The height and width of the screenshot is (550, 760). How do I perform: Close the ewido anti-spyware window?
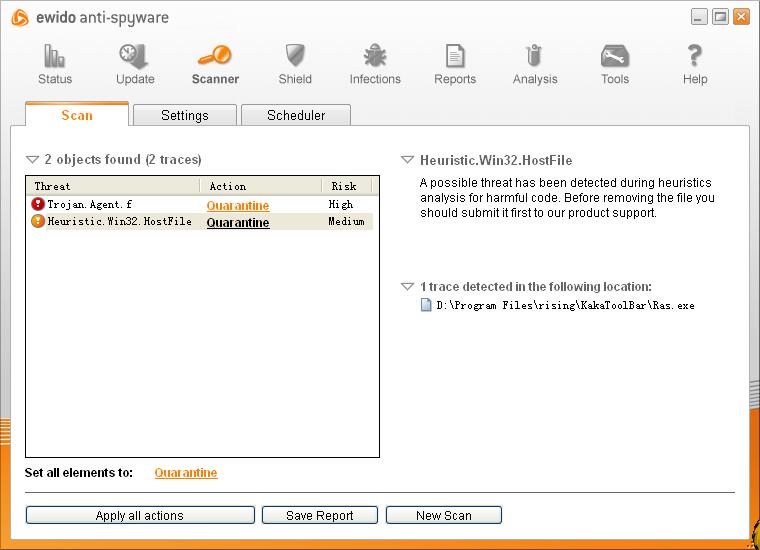click(741, 17)
